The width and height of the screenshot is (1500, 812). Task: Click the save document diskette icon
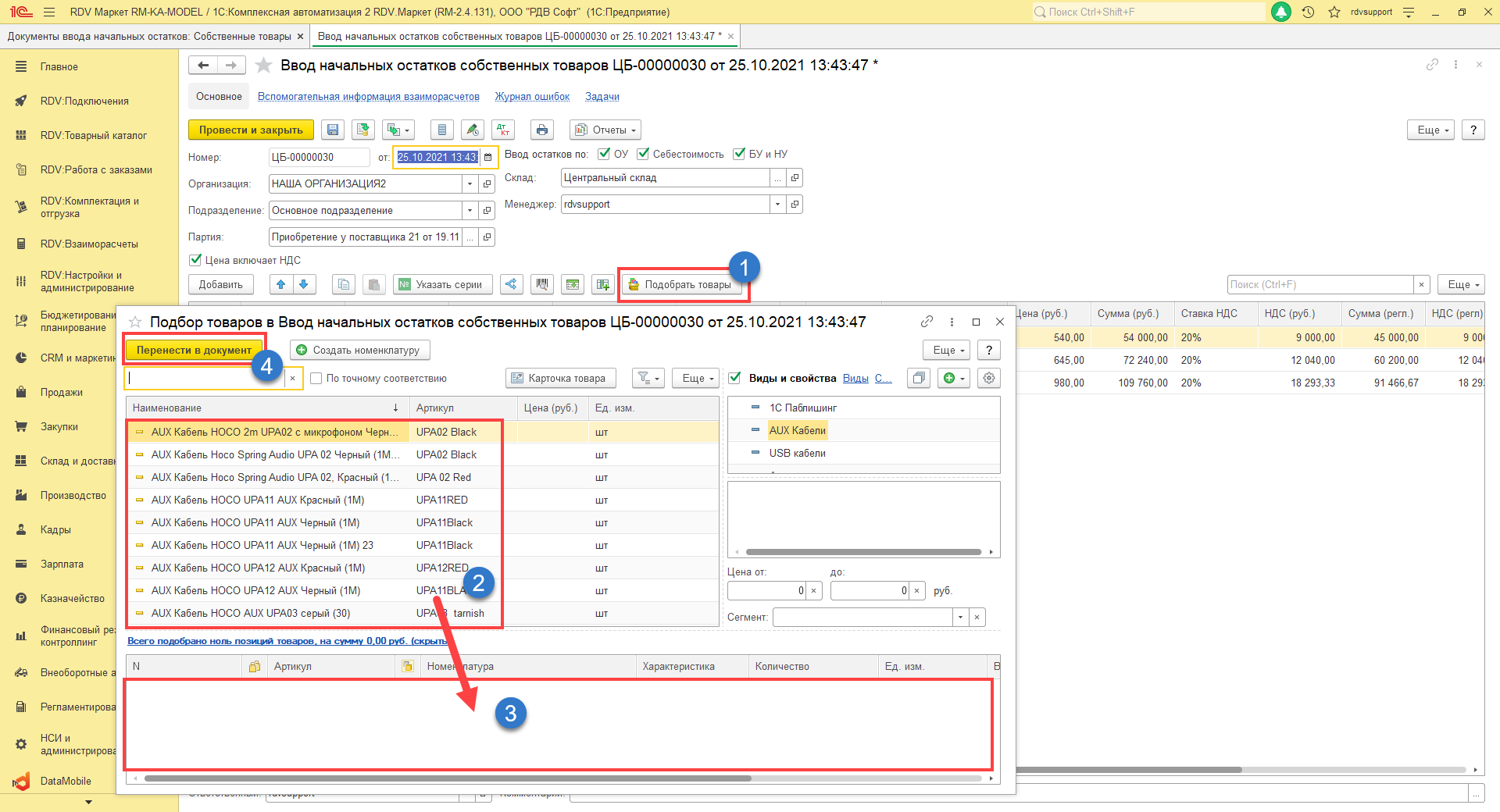[x=333, y=130]
